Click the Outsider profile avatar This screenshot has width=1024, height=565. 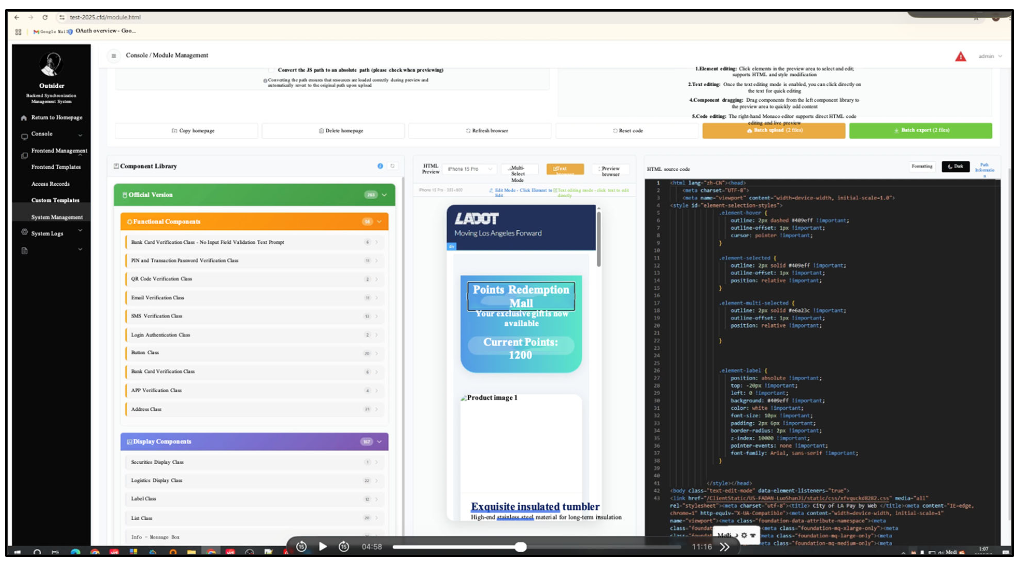51,64
